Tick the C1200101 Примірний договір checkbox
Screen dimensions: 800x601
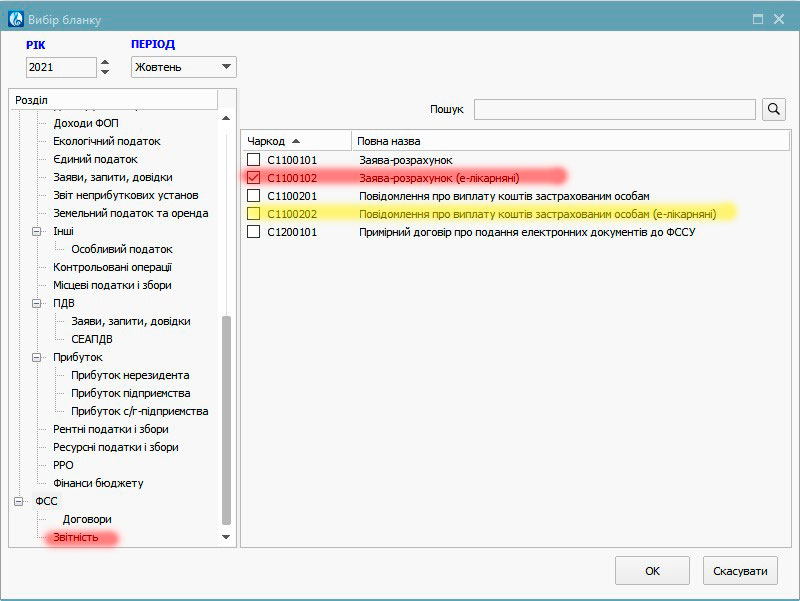pos(254,232)
